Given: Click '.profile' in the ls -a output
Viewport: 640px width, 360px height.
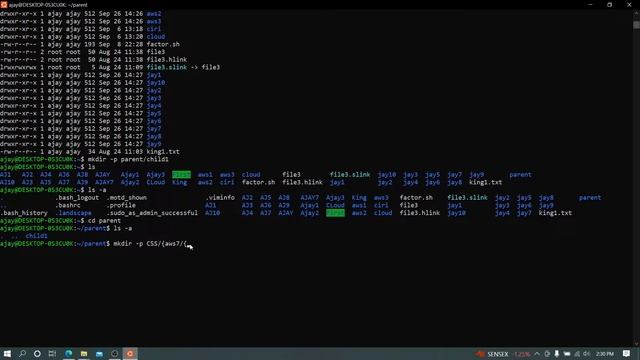Looking at the screenshot, I should [x=121, y=205].
